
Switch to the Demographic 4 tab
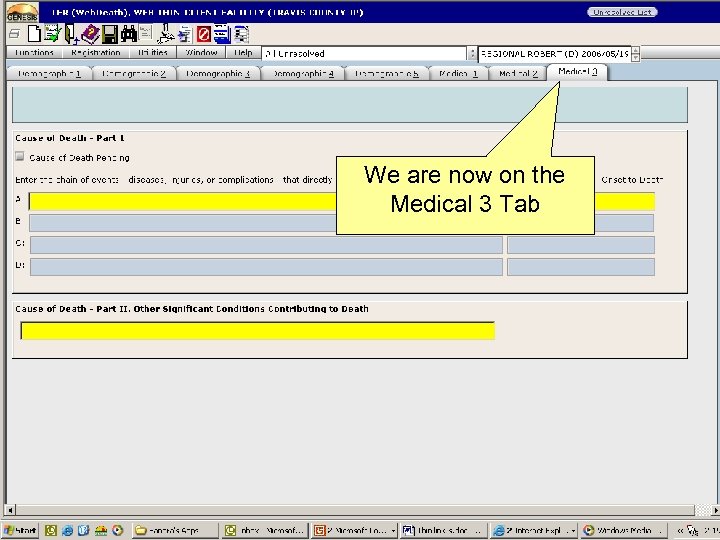pyautogui.click(x=303, y=73)
